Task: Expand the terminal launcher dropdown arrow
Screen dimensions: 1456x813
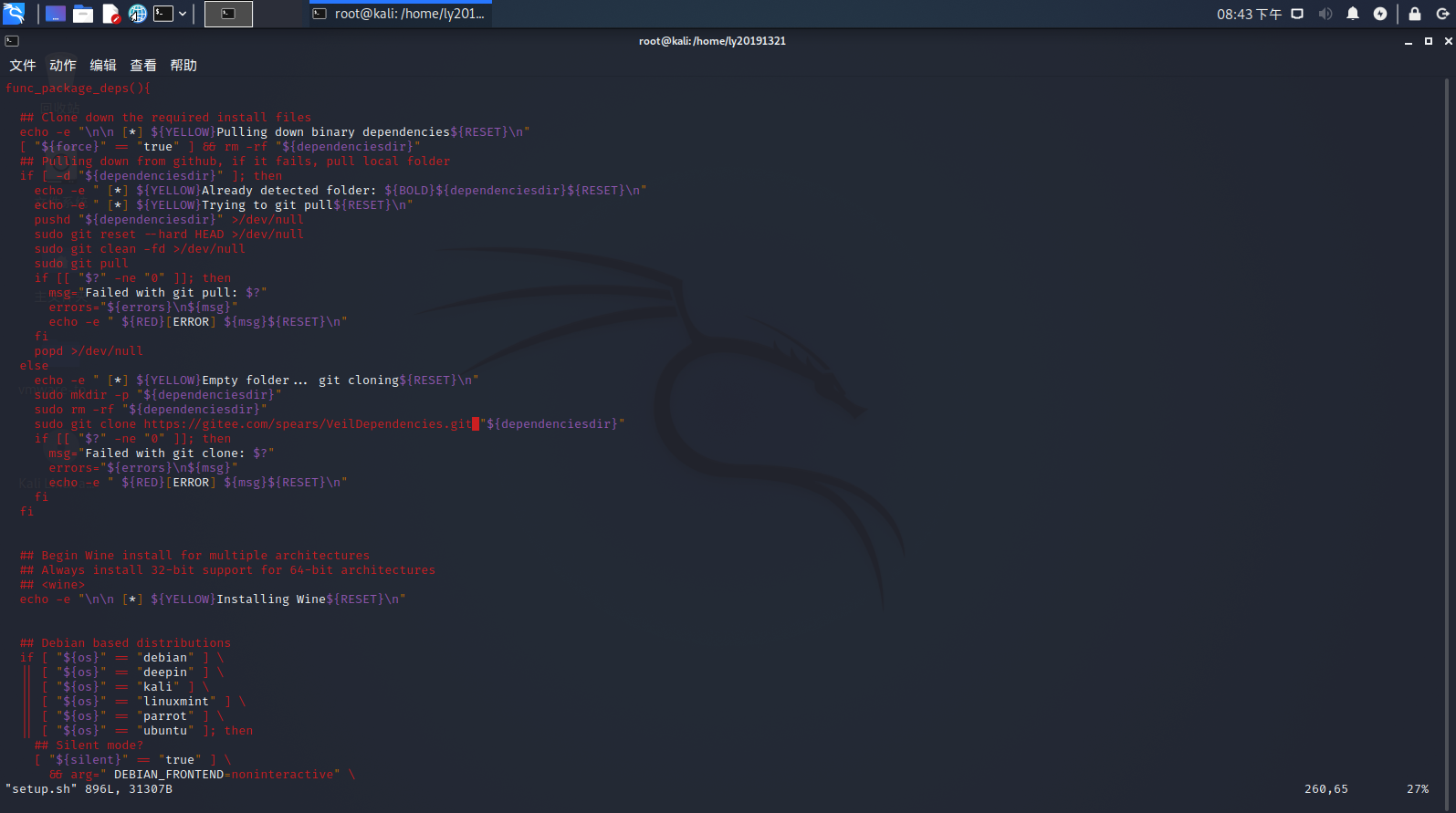Action: tap(183, 14)
